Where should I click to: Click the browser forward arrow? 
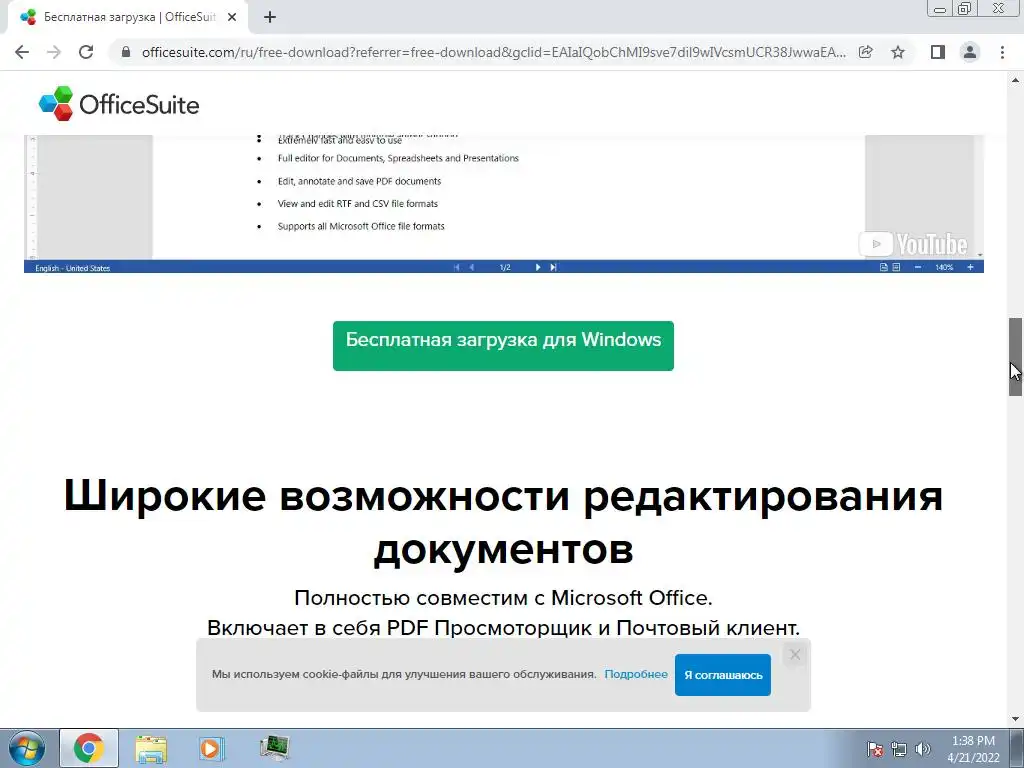click(54, 52)
